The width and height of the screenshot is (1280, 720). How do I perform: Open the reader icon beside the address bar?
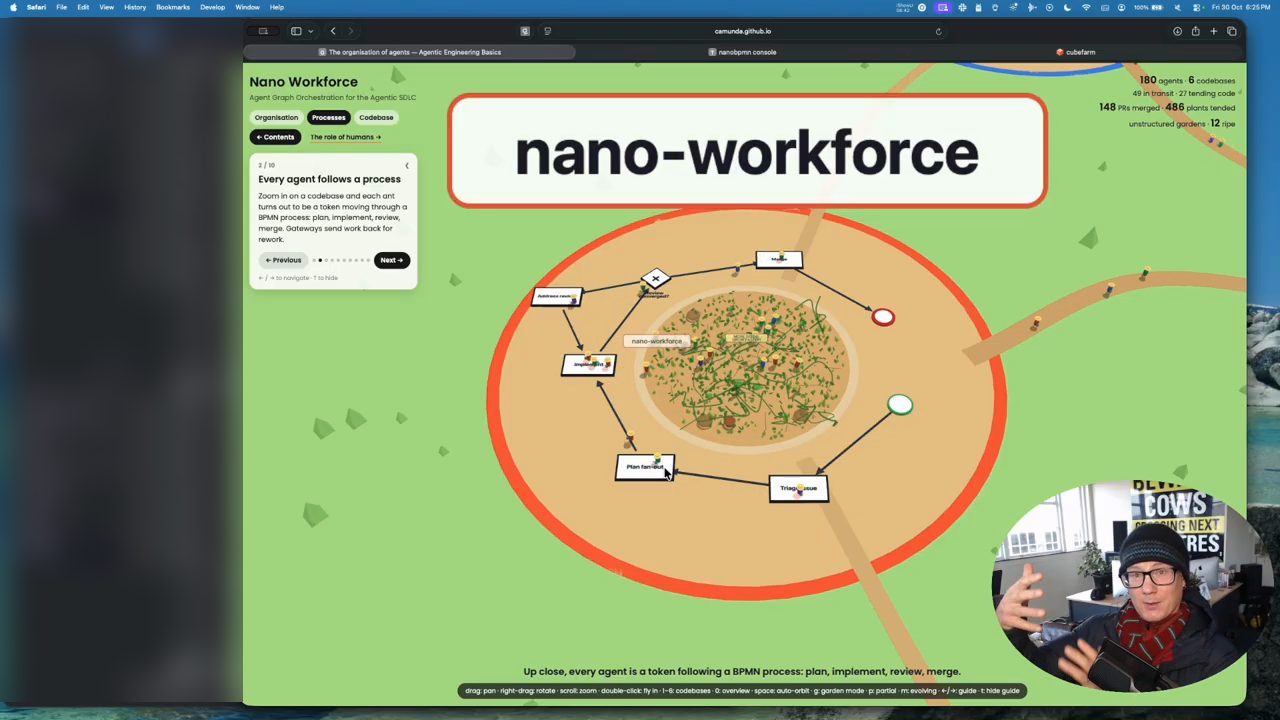[x=547, y=31]
